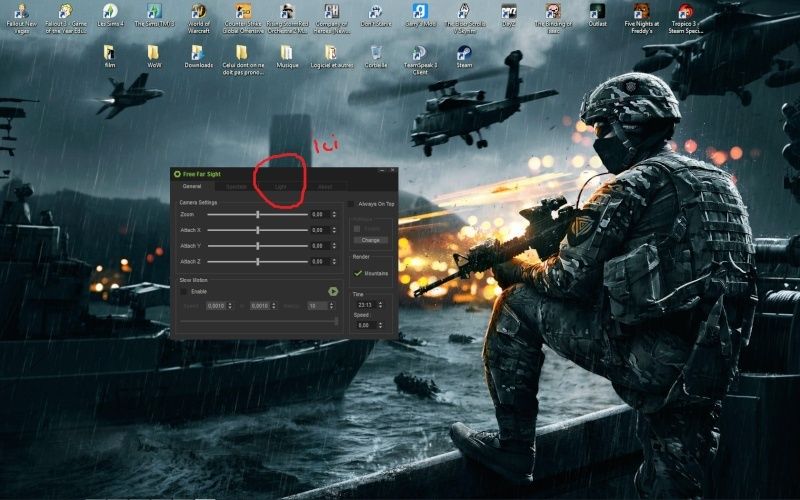Start slow motion with green play button

333,291
